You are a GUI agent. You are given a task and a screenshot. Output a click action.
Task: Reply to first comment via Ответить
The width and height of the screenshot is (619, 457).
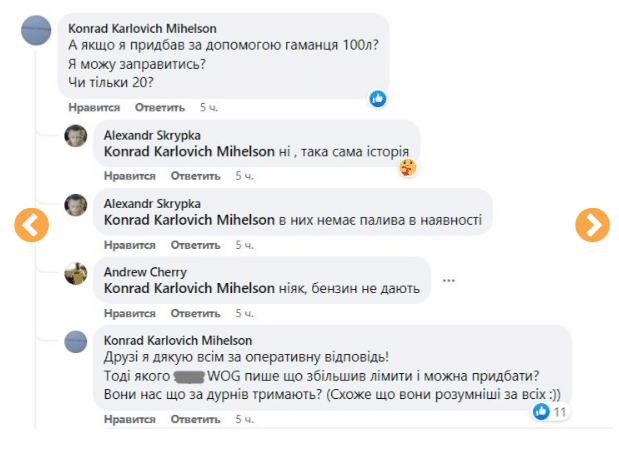pos(160,107)
